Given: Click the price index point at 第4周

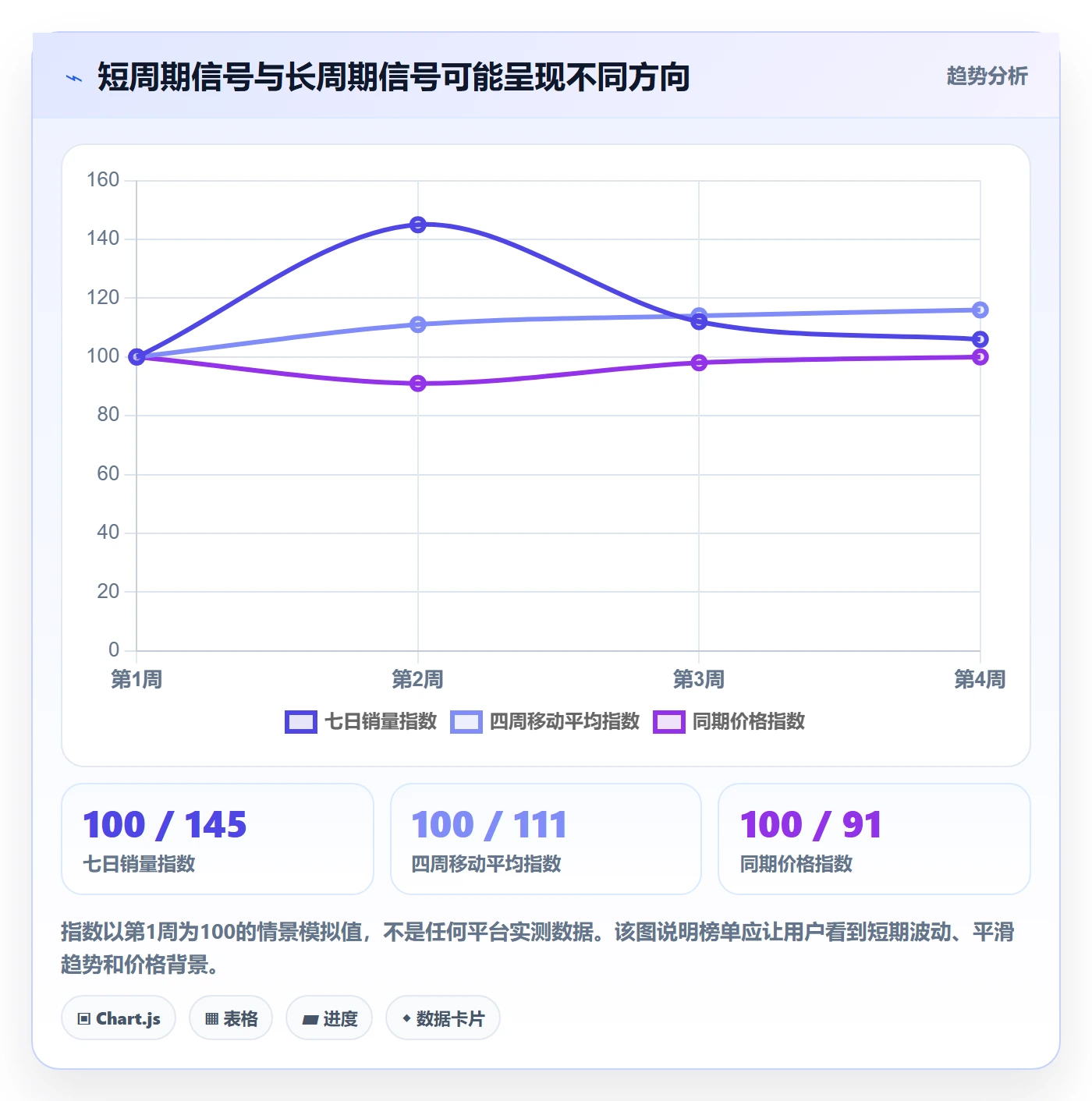Looking at the screenshot, I should [x=980, y=357].
